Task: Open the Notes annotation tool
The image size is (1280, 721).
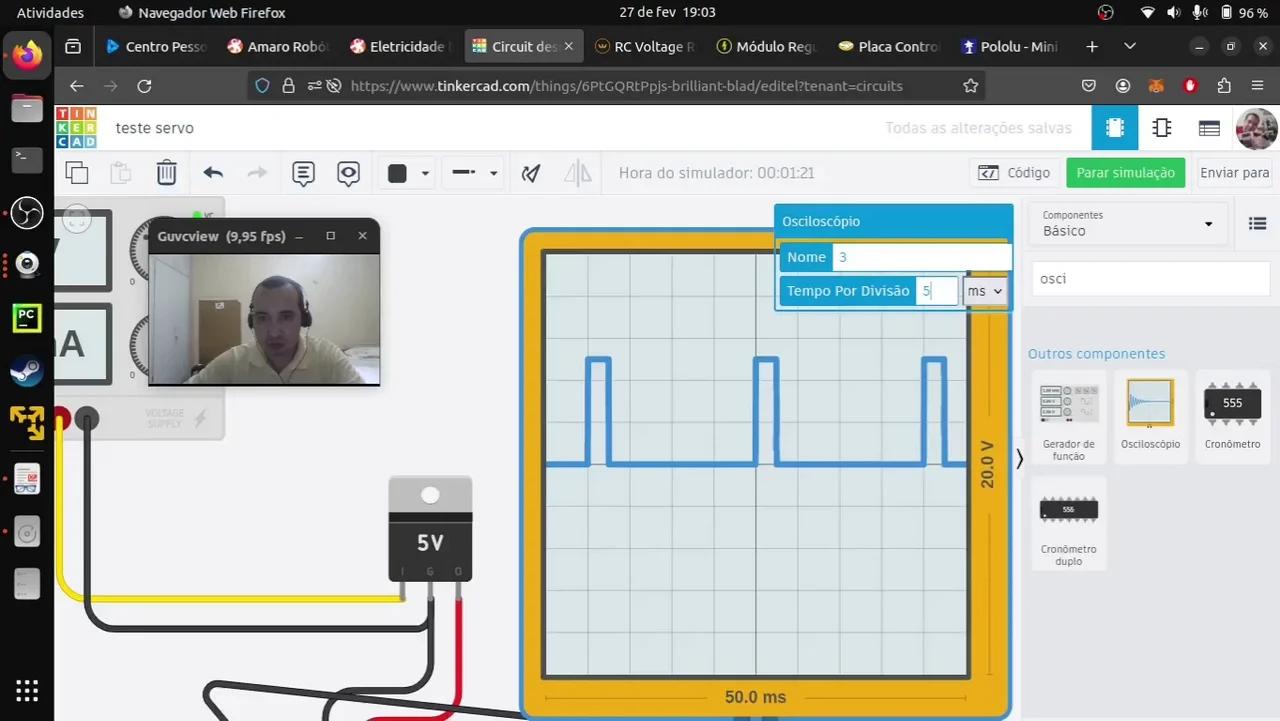Action: (303, 173)
